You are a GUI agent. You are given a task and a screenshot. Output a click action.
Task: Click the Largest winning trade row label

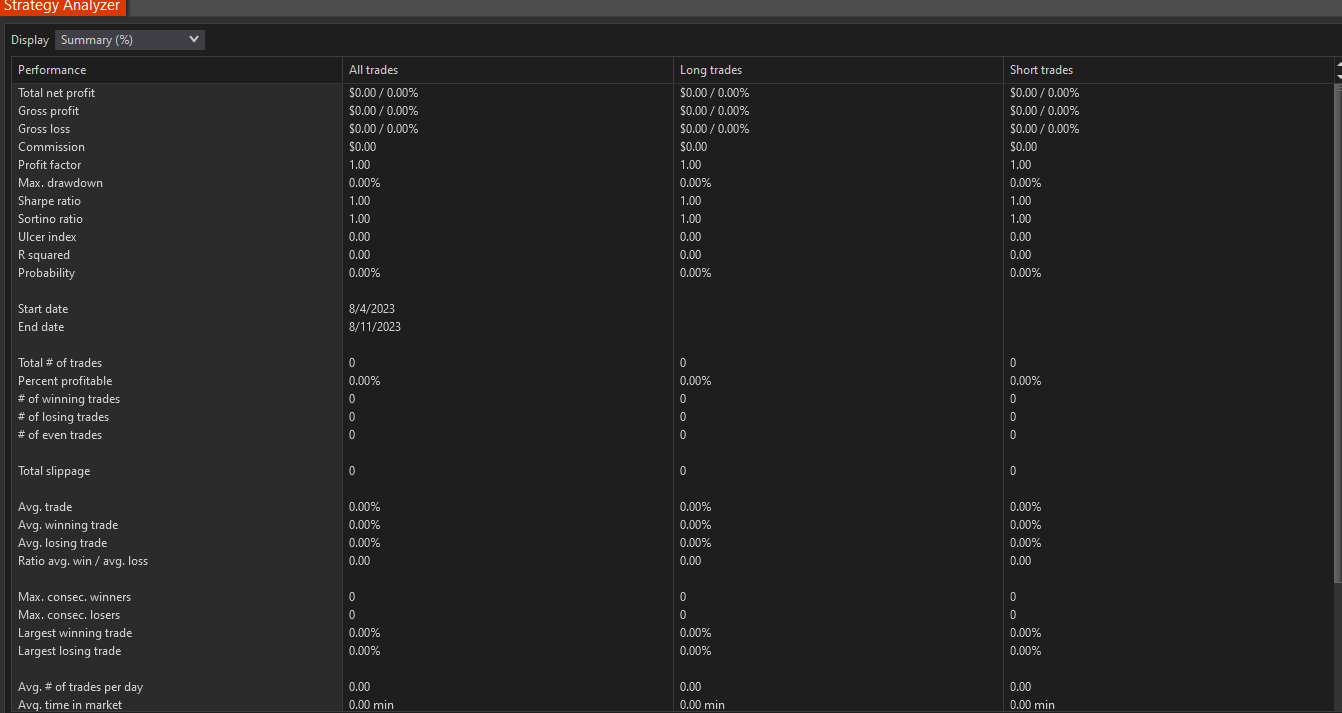coord(75,633)
